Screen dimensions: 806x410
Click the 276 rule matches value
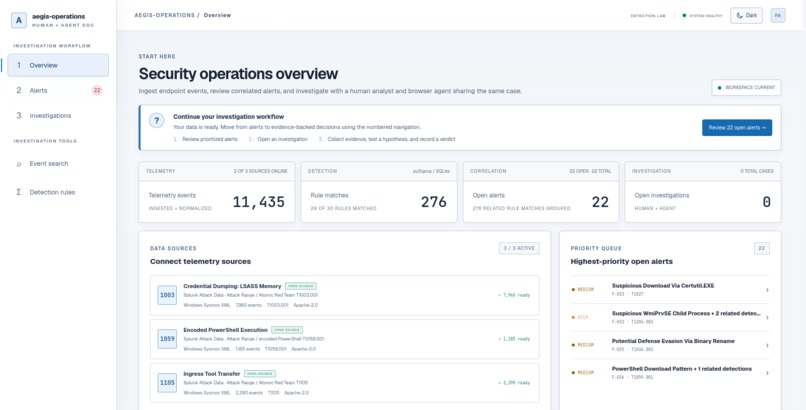pos(434,202)
